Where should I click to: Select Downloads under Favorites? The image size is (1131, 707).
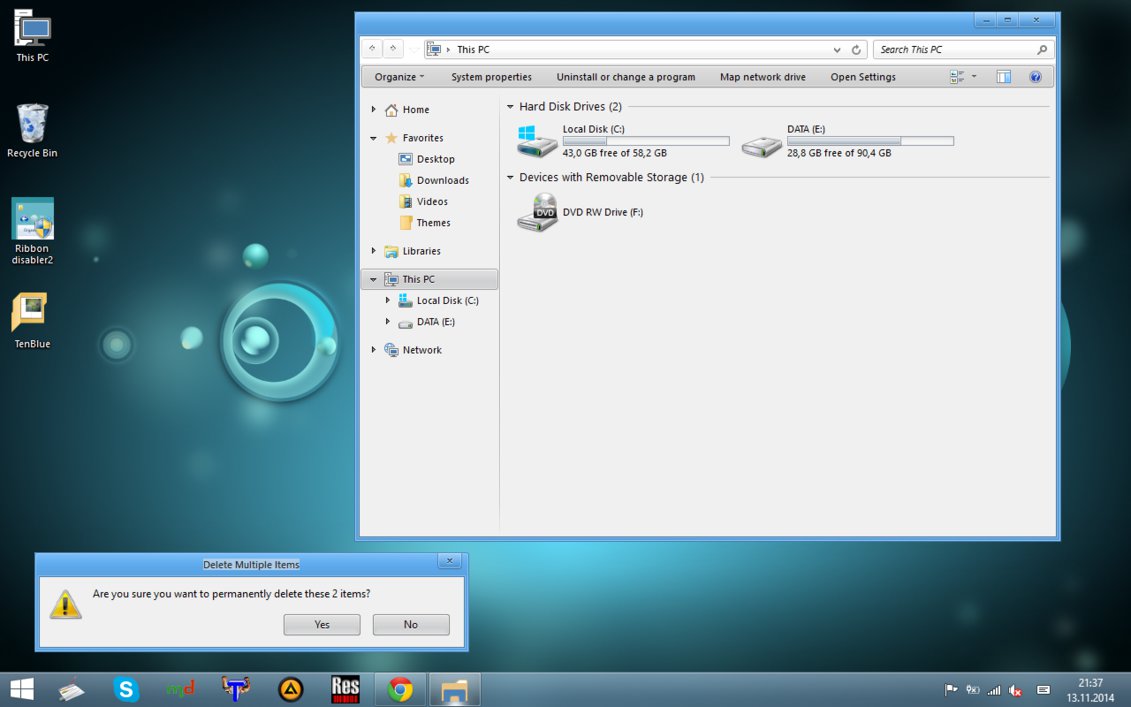pyautogui.click(x=434, y=180)
